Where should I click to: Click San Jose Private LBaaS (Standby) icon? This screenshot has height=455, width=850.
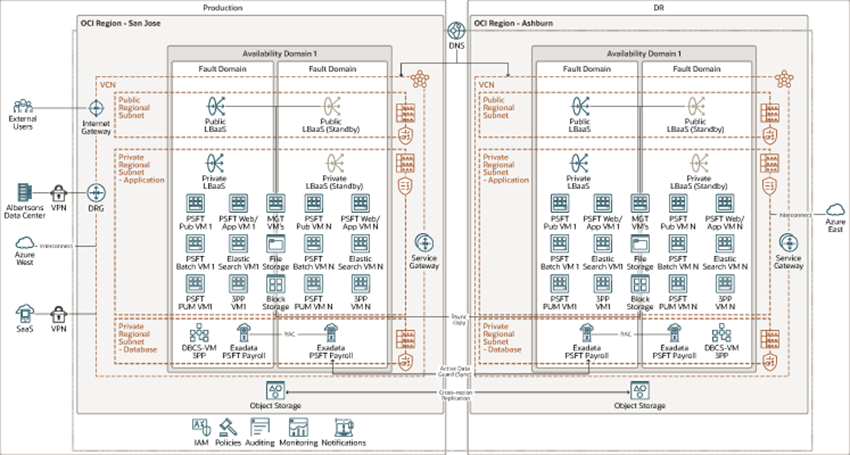pos(334,163)
